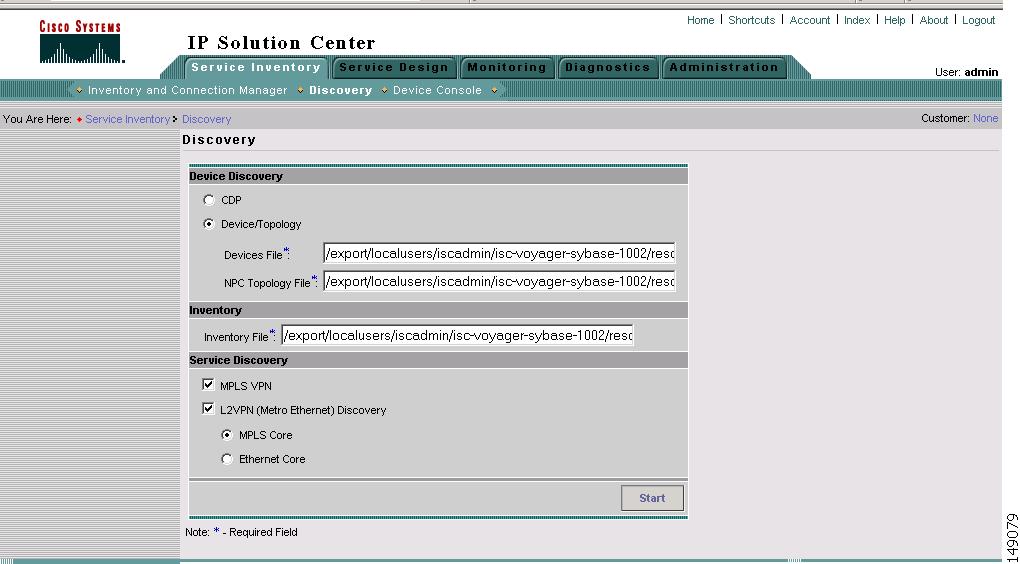Screen dimensions: 1020x564
Task: Open the Help link
Action: tap(894, 20)
